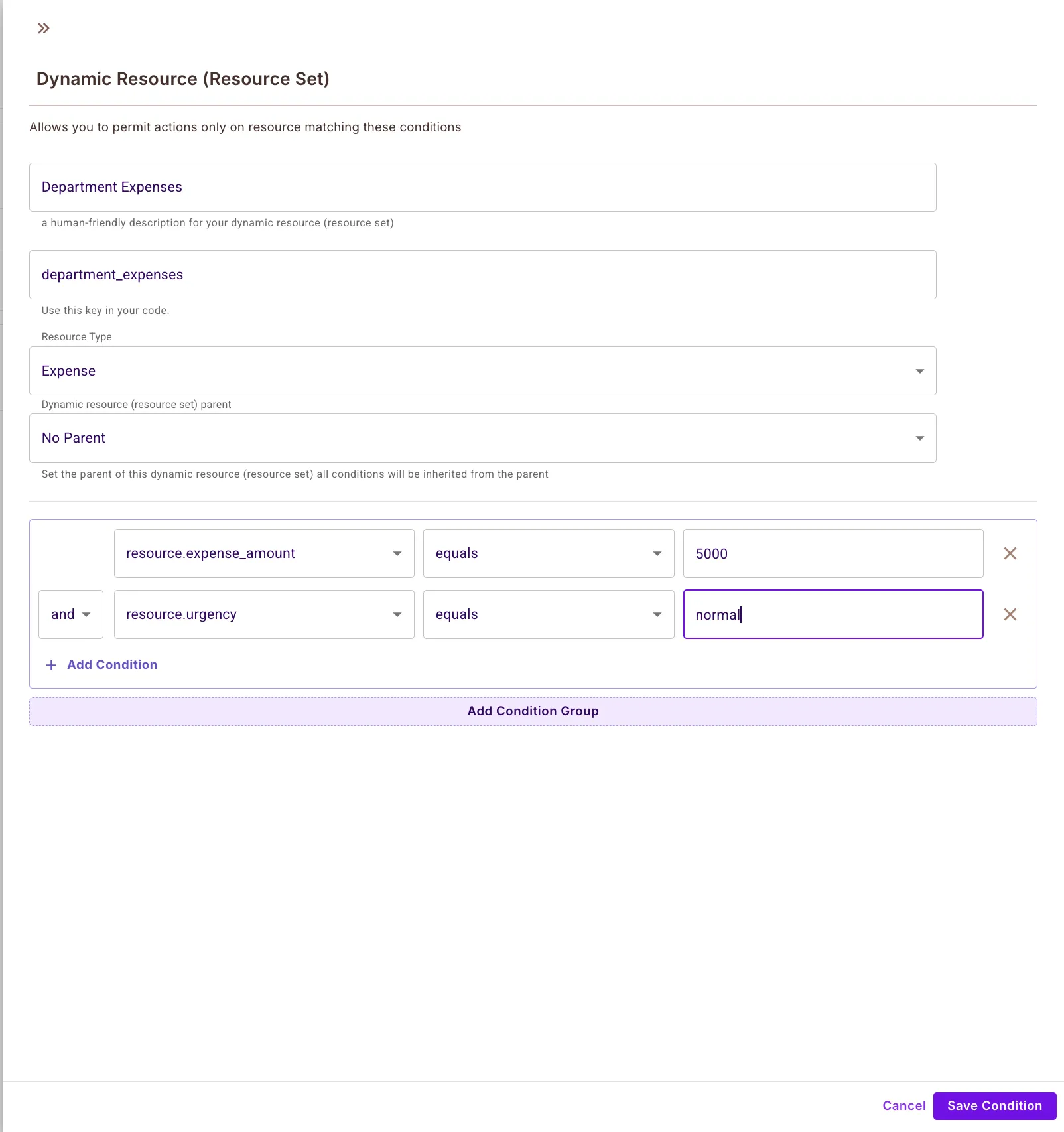The image size is (1064, 1132).
Task: Click the plus icon beside Add Condition
Action: click(51, 665)
